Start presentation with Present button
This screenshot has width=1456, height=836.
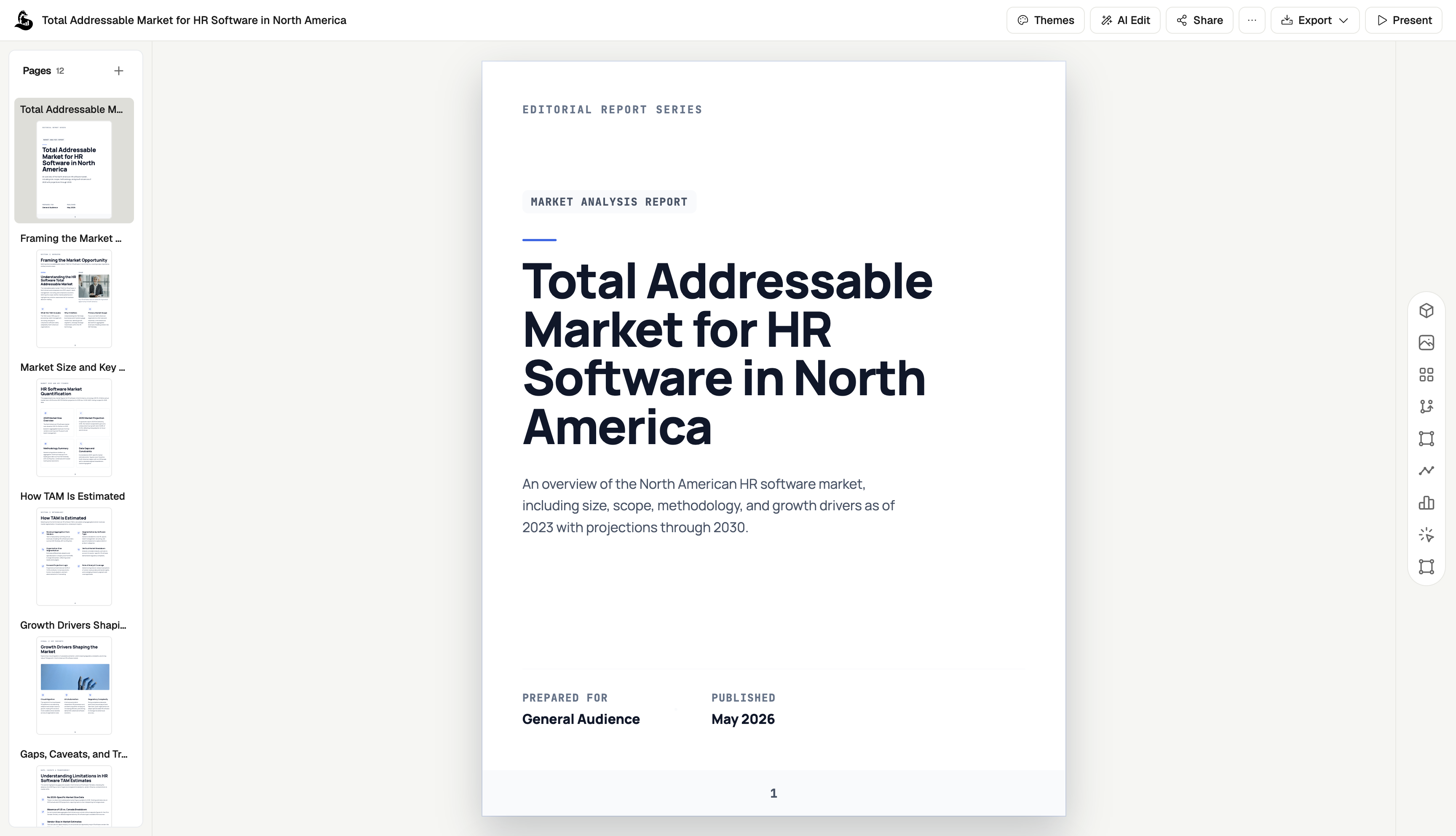coord(1403,20)
